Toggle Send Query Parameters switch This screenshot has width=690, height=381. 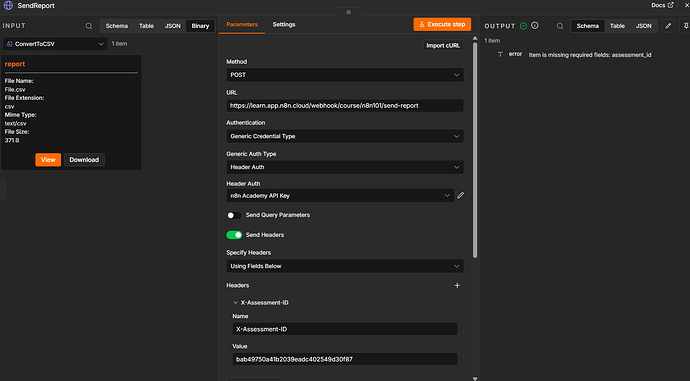click(x=234, y=215)
